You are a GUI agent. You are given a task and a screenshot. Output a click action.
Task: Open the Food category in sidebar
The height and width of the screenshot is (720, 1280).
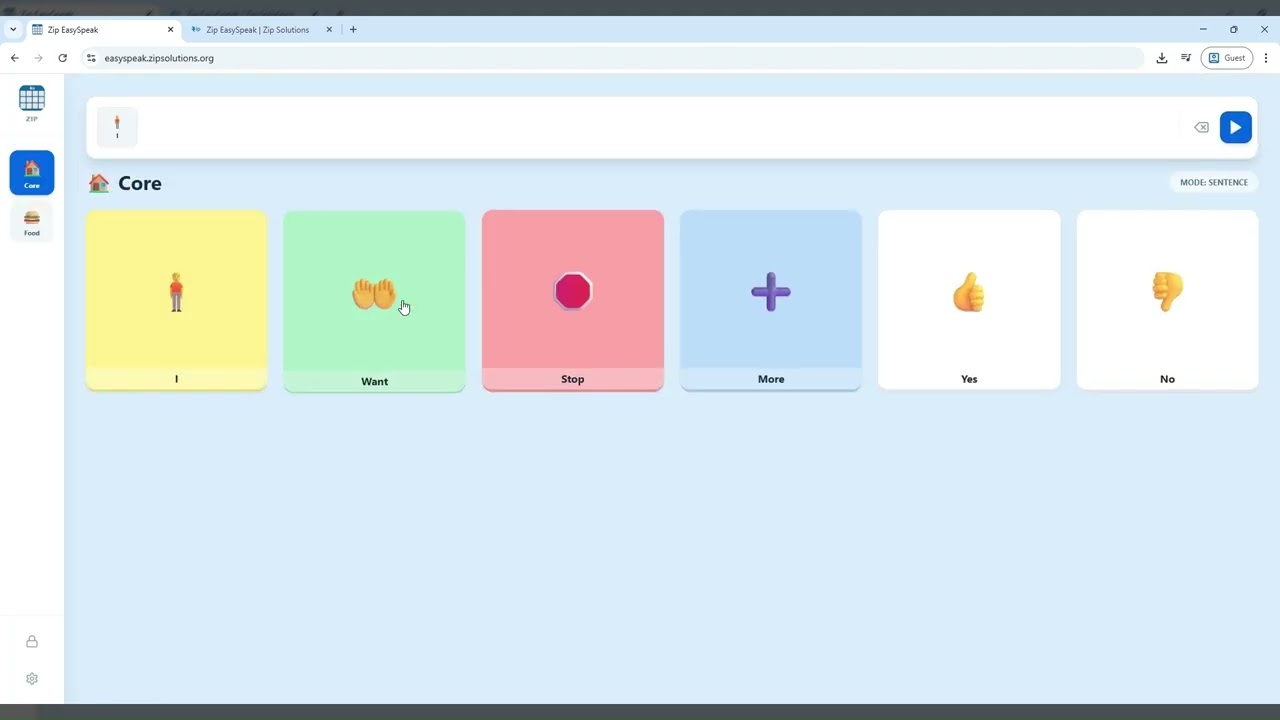32,222
